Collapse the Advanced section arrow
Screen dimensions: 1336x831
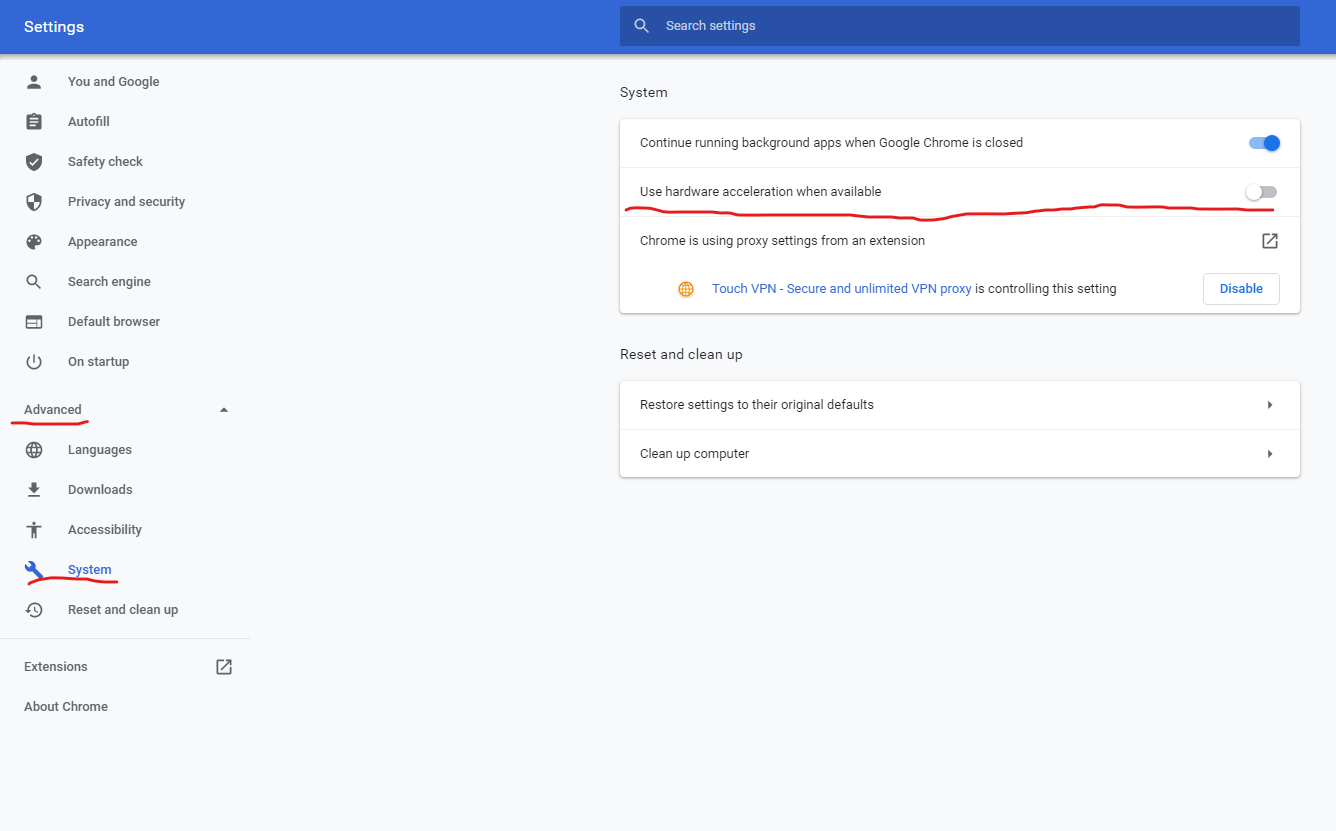pos(224,410)
